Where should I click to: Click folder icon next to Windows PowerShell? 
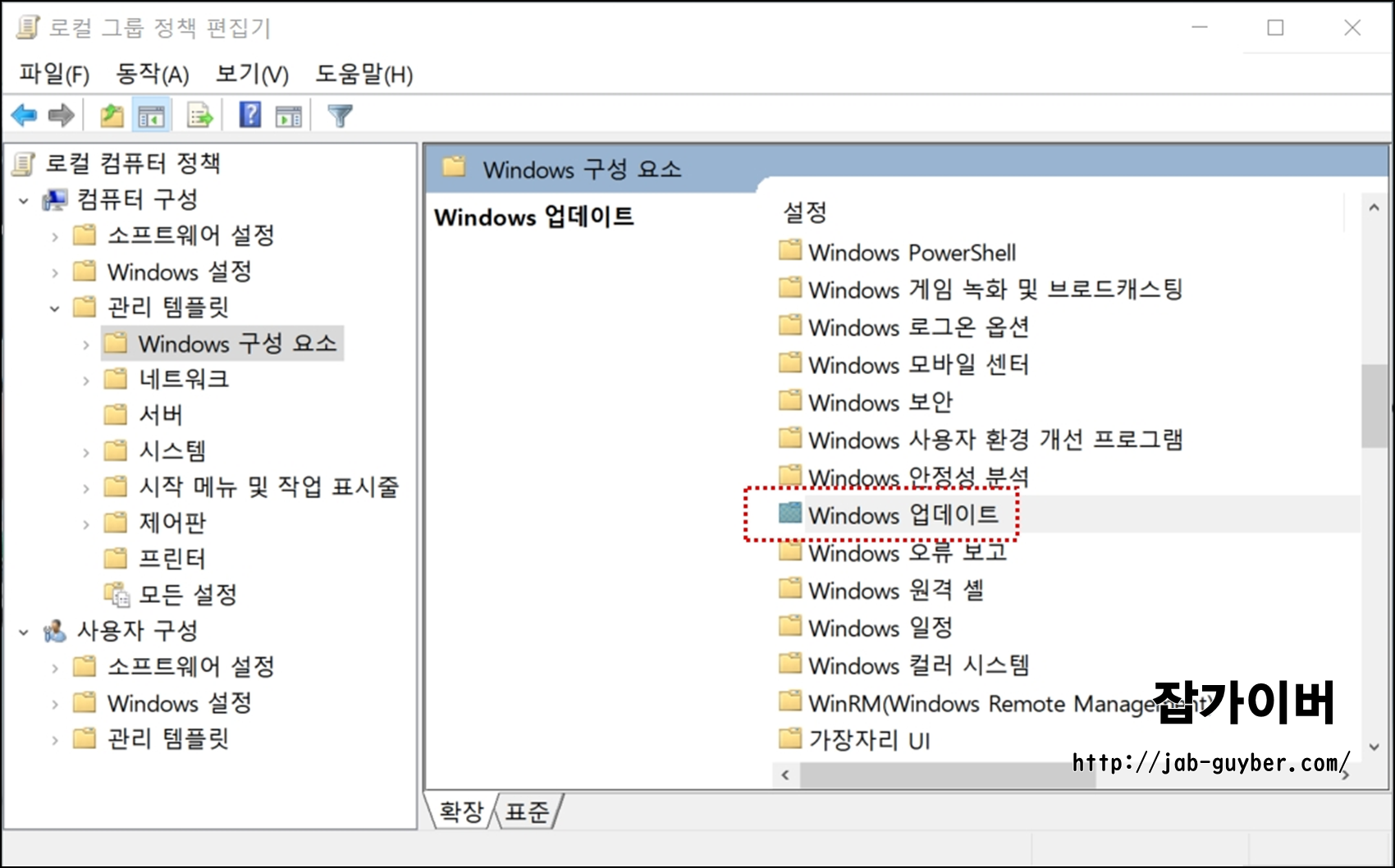point(790,250)
